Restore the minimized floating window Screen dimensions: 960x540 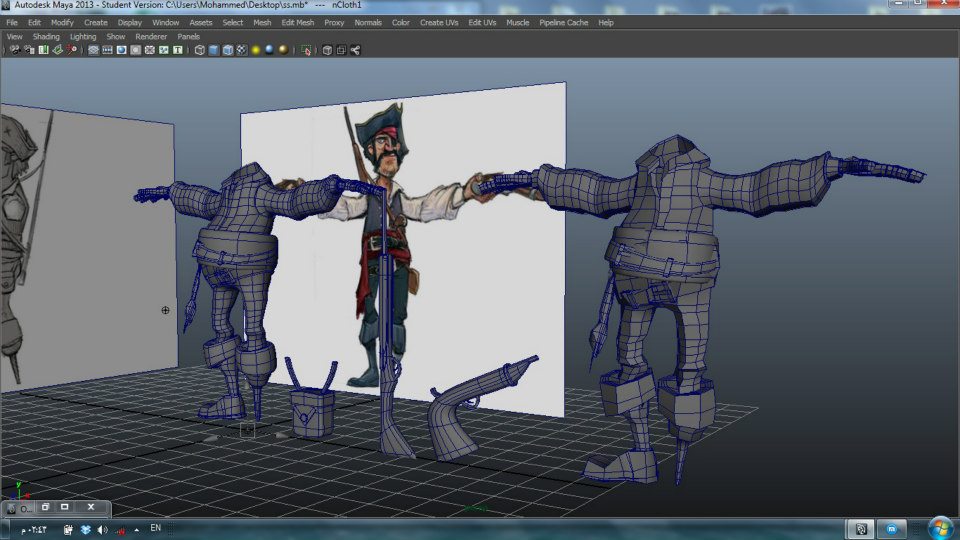(x=45, y=507)
